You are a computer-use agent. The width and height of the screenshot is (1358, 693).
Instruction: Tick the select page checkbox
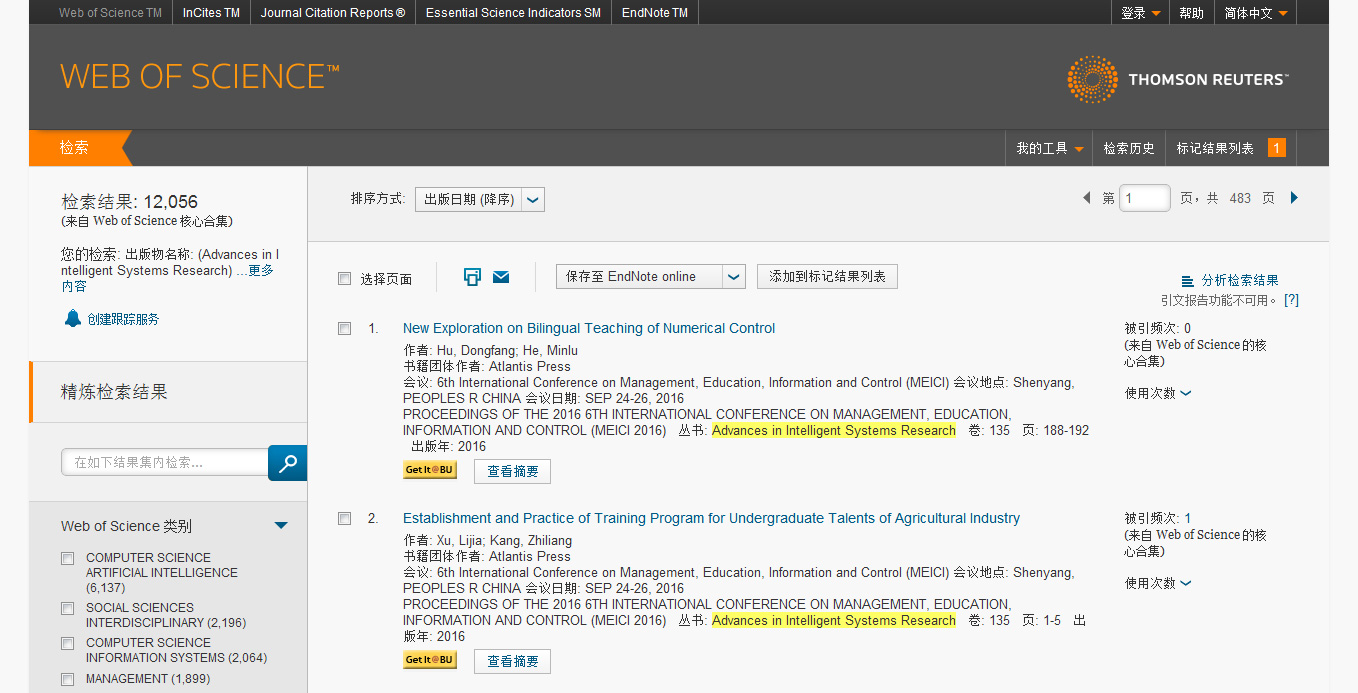pos(345,279)
